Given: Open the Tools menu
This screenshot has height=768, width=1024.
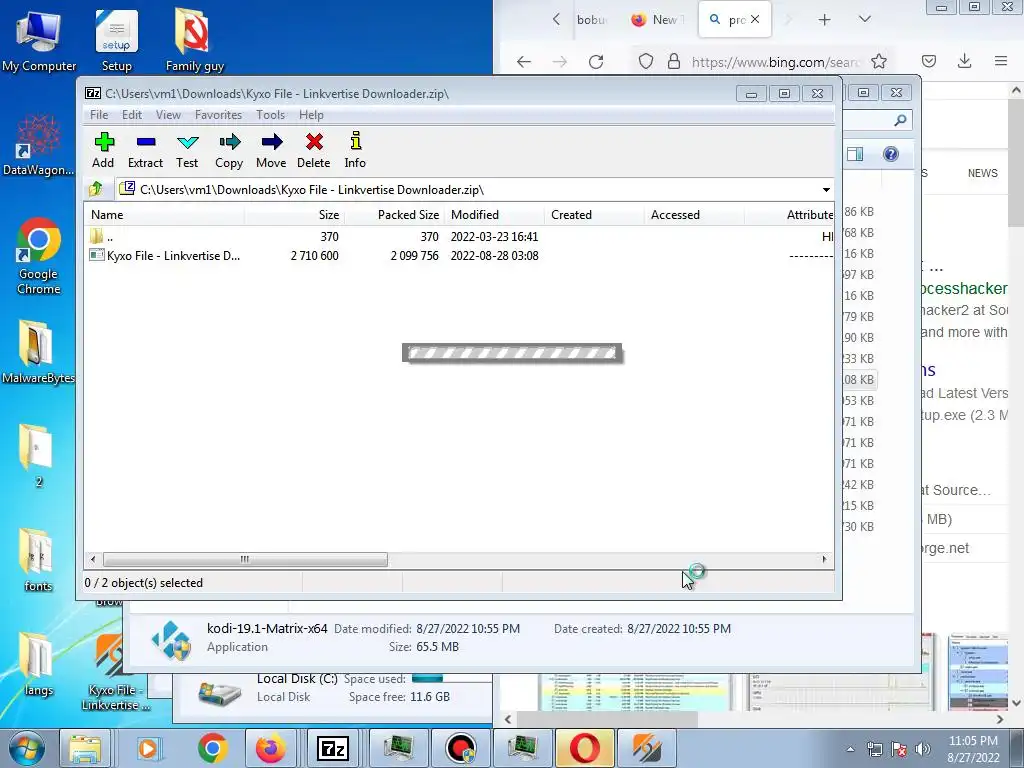Looking at the screenshot, I should [x=270, y=115].
